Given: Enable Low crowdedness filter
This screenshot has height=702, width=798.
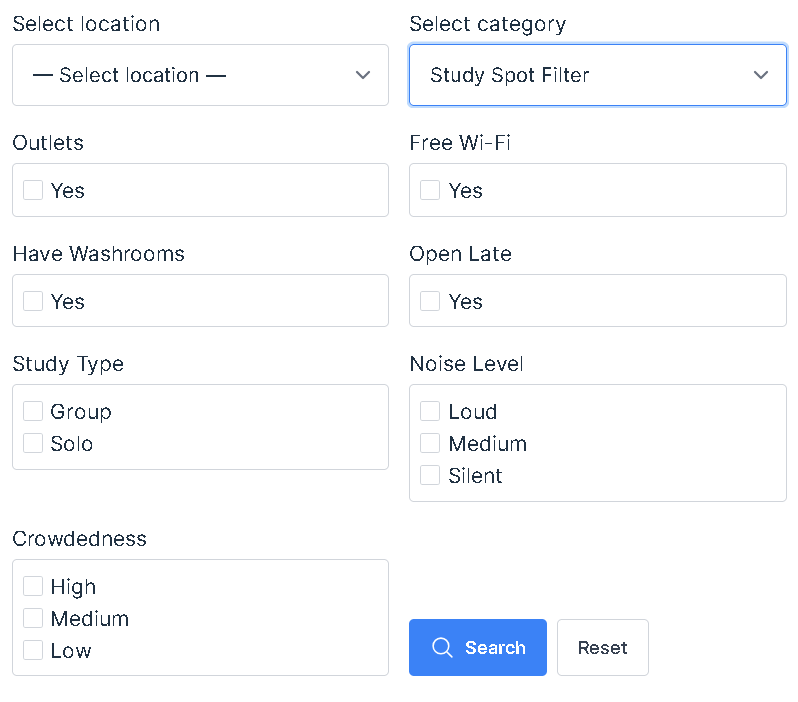Looking at the screenshot, I should point(33,650).
